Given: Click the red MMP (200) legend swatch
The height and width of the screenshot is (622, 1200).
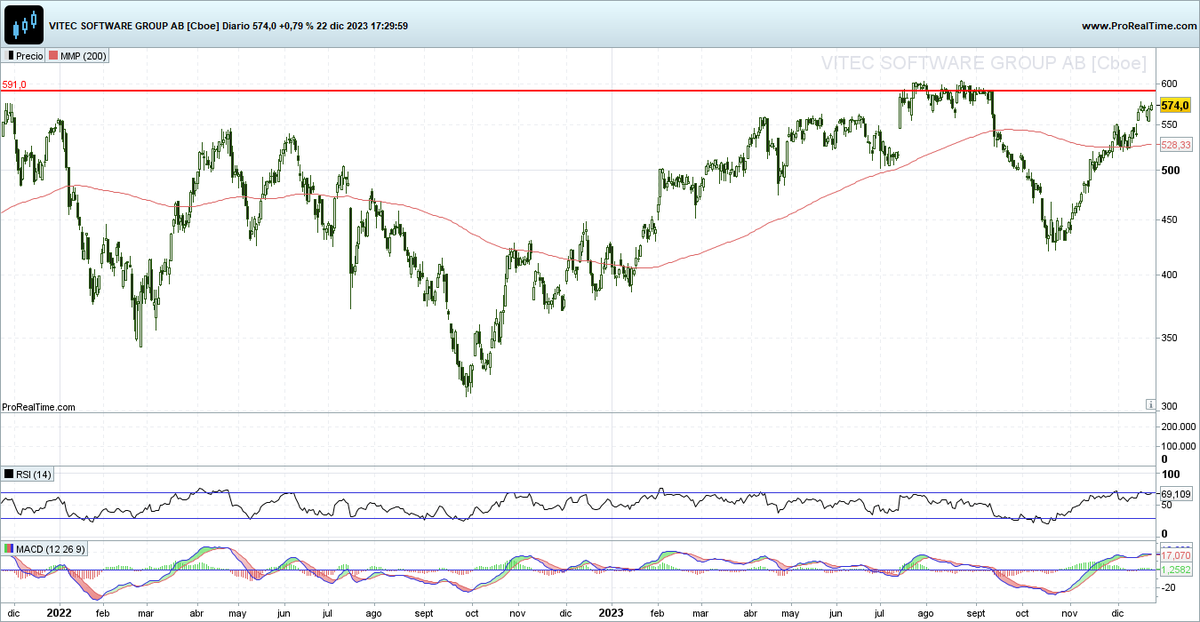Looking at the screenshot, I should [52, 57].
